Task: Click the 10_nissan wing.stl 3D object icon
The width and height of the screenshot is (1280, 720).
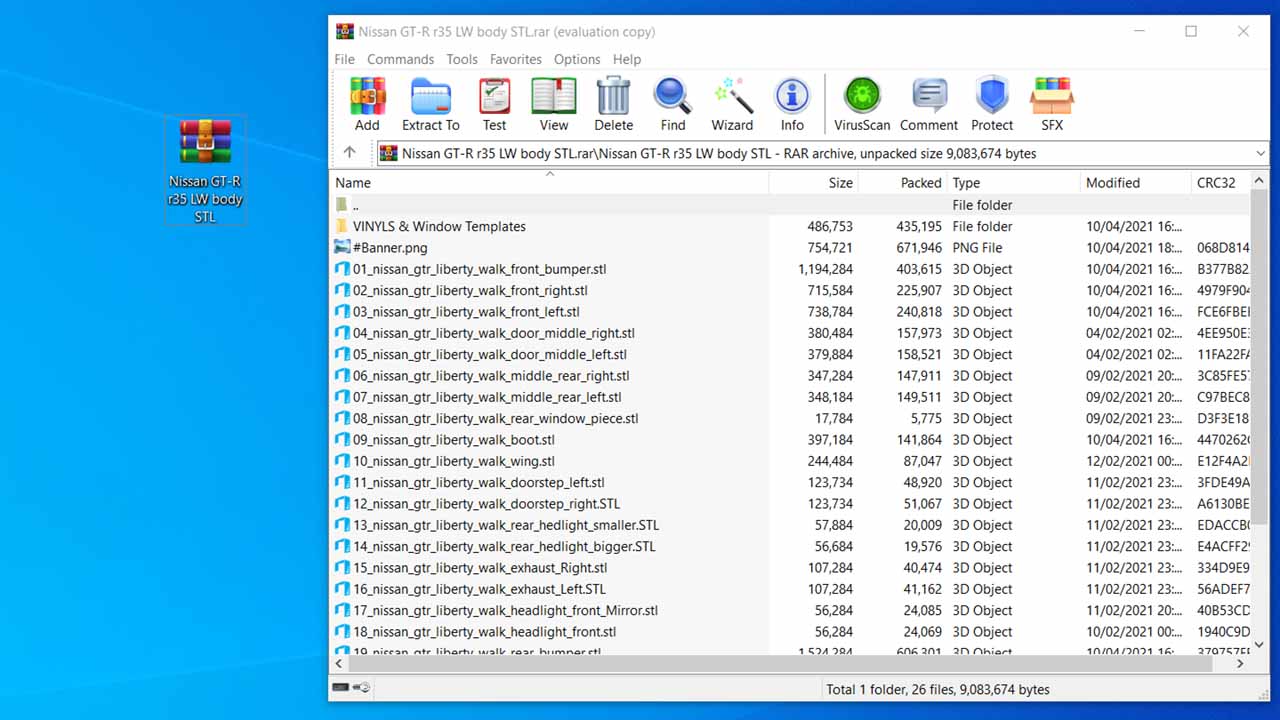Action: (x=343, y=461)
